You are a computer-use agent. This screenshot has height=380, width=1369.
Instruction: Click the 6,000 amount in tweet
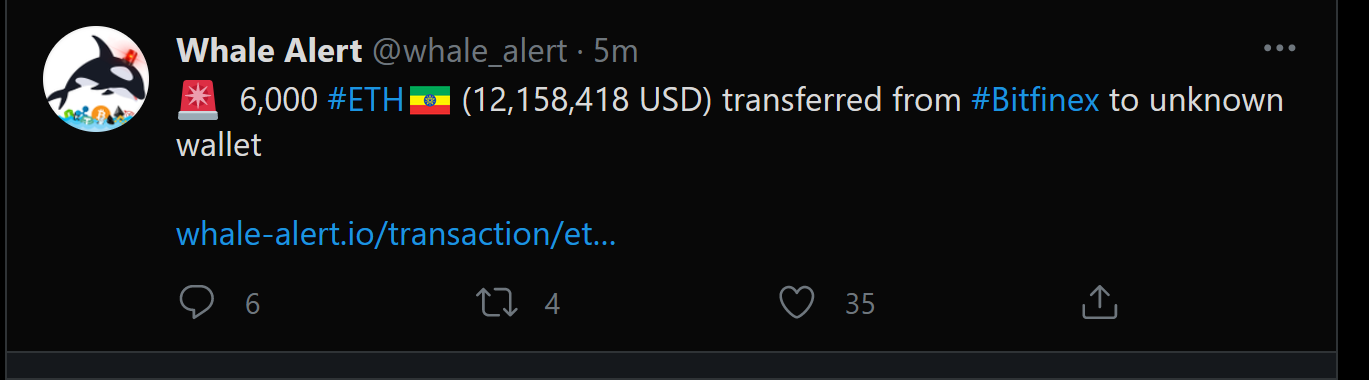[x=278, y=100]
